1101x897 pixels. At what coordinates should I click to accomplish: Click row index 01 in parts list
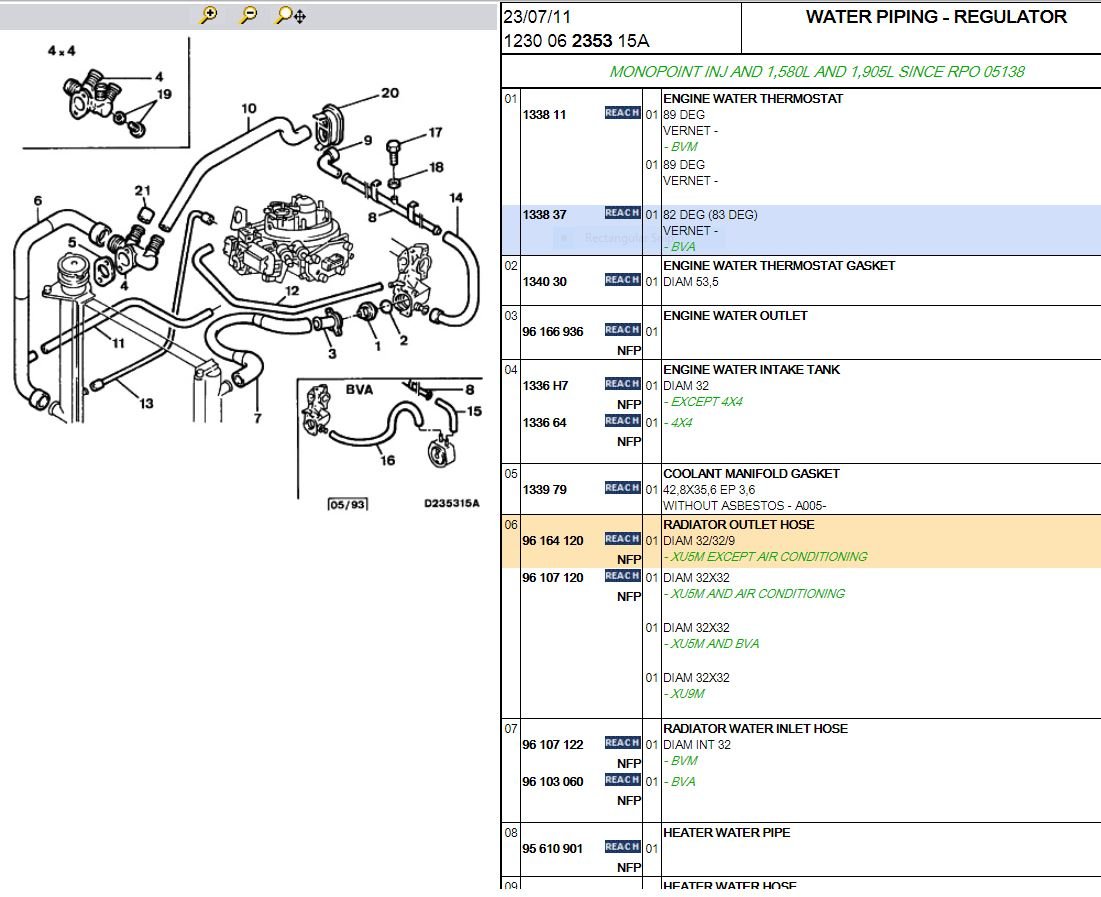tap(510, 99)
